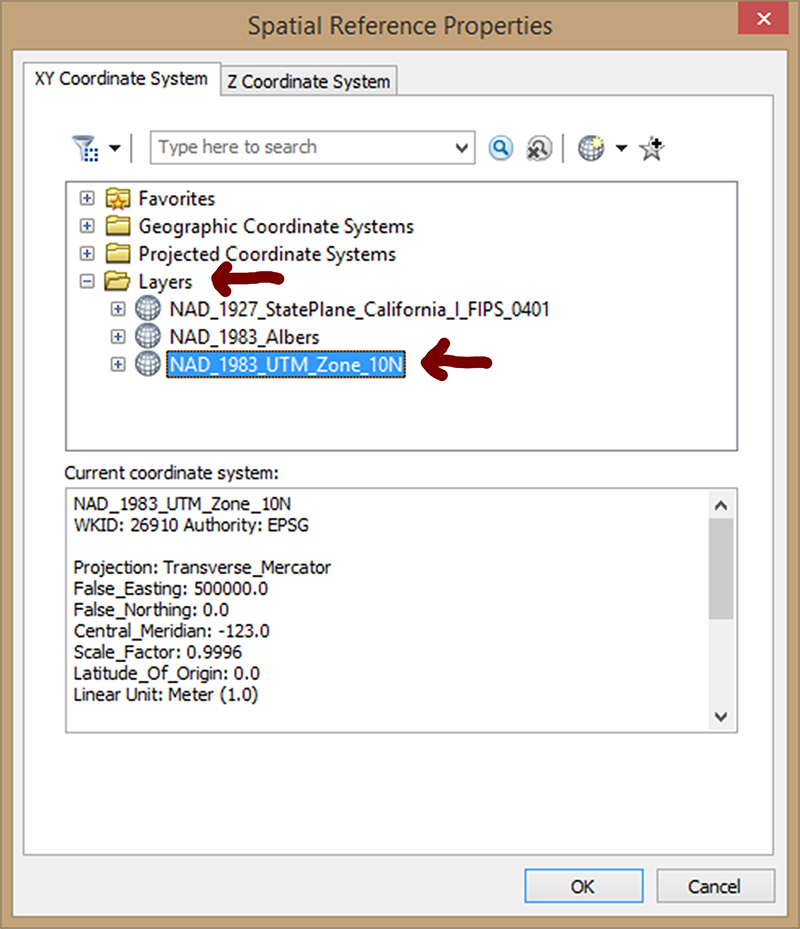Open the filter dropdown arrow
Screen dimensions: 800x929
pyautogui.click(x=115, y=147)
